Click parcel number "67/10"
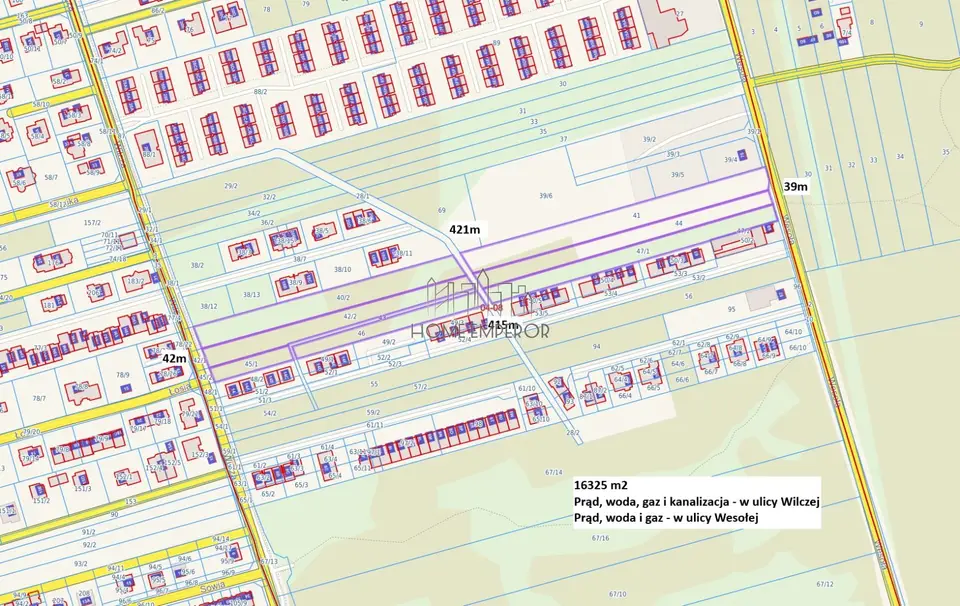The image size is (960, 606). click(x=618, y=594)
